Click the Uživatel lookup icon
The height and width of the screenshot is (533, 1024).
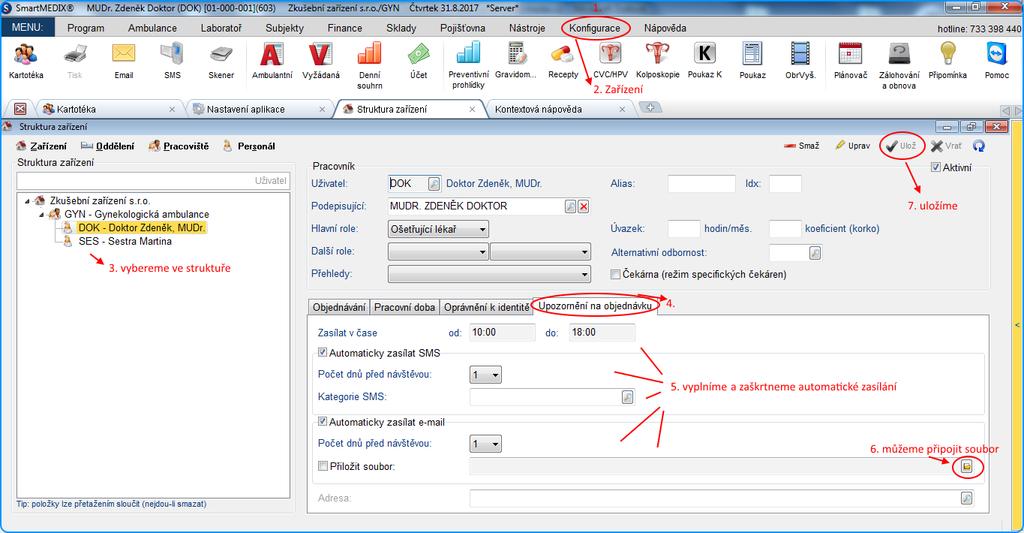[x=434, y=184]
